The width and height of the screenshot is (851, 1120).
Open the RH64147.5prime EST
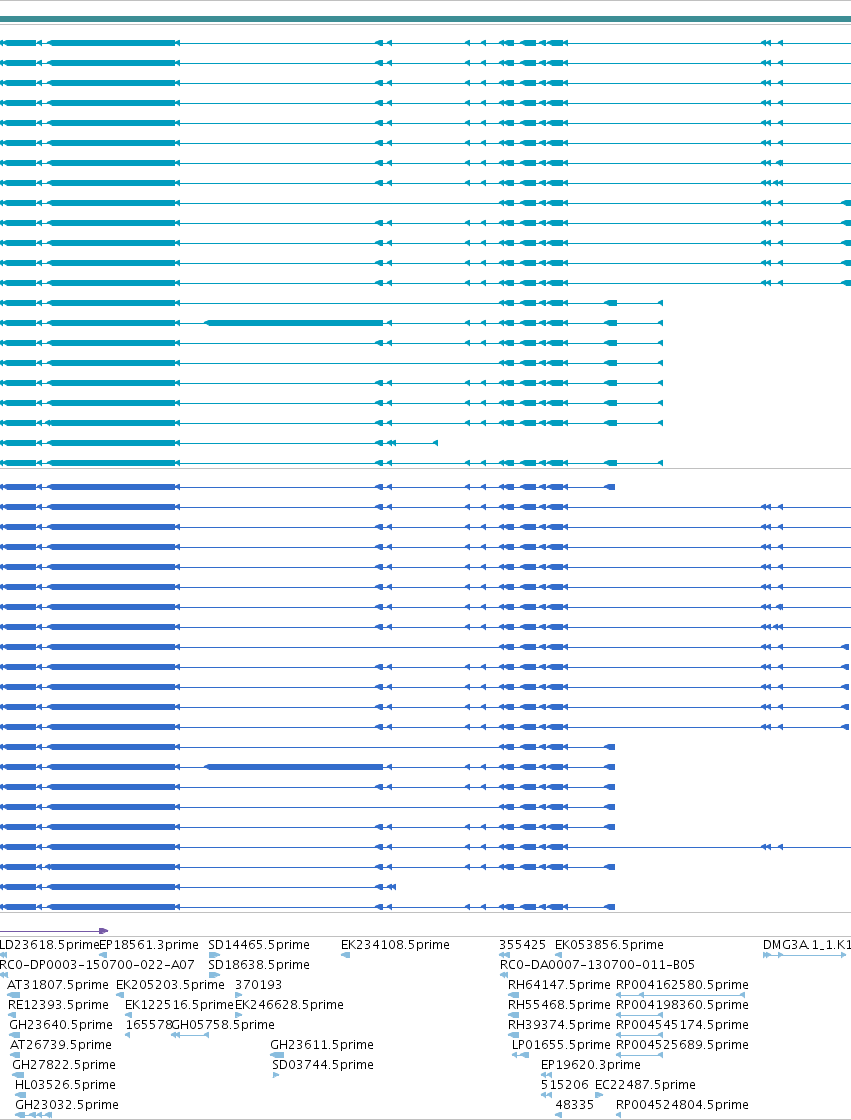click(559, 984)
